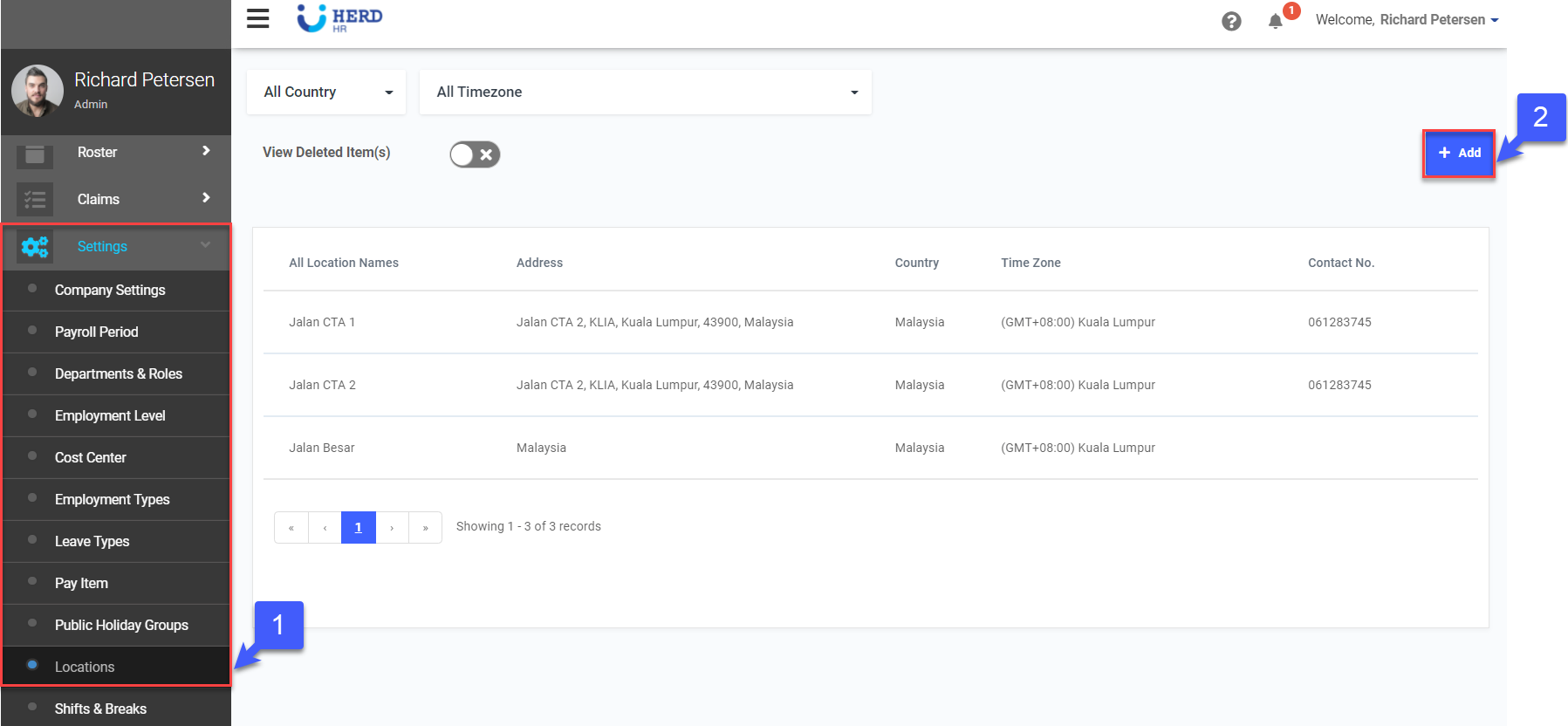Image resolution: width=1568 pixels, height=726 pixels.
Task: Click the Roster calendar icon
Action: pos(35,154)
